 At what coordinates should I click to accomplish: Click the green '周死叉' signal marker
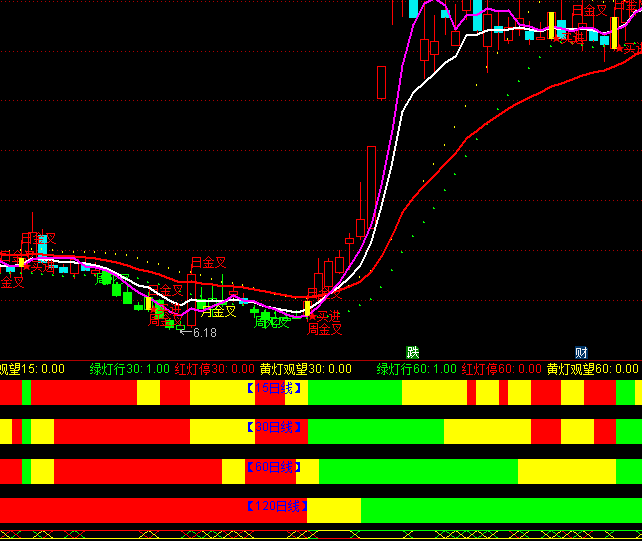pos(271,322)
